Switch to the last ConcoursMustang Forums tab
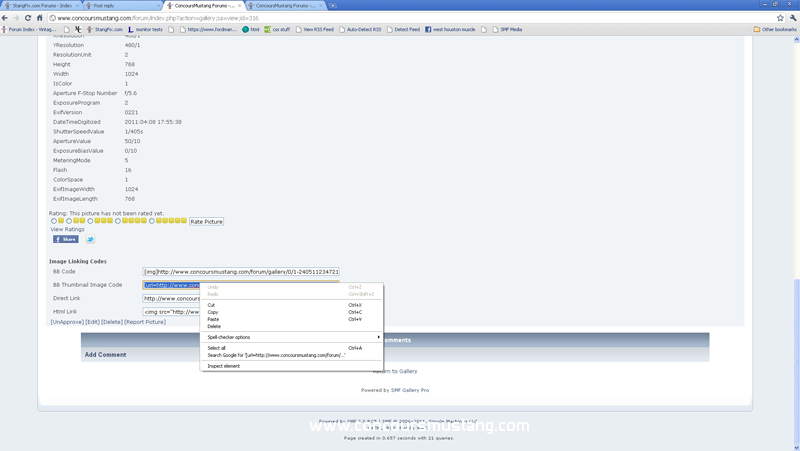800x451 pixels. tap(285, 6)
